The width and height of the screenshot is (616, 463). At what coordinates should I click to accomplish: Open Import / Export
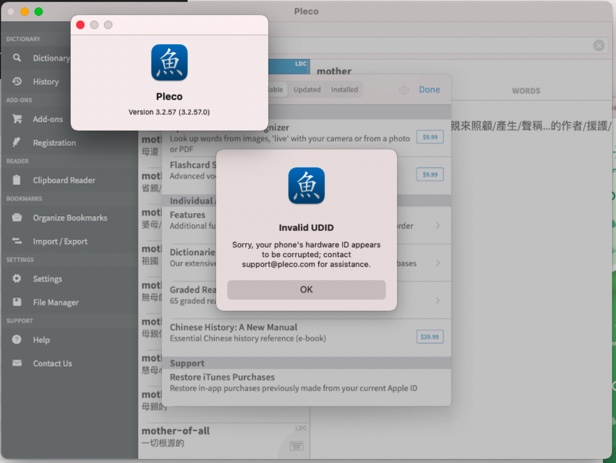pyautogui.click(x=60, y=241)
